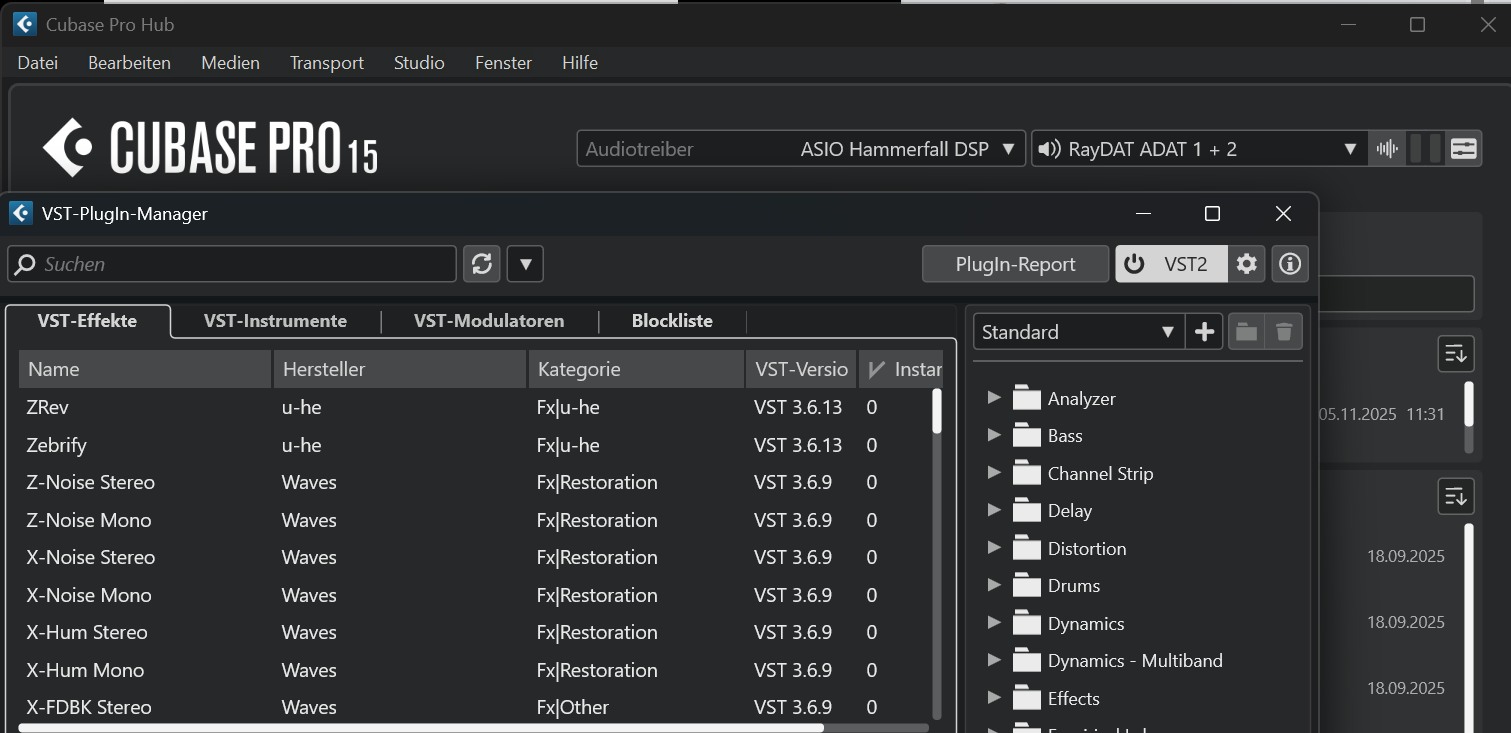1511x733 pixels.
Task: Sort list by Hersteller column header
Action: pyautogui.click(x=399, y=369)
